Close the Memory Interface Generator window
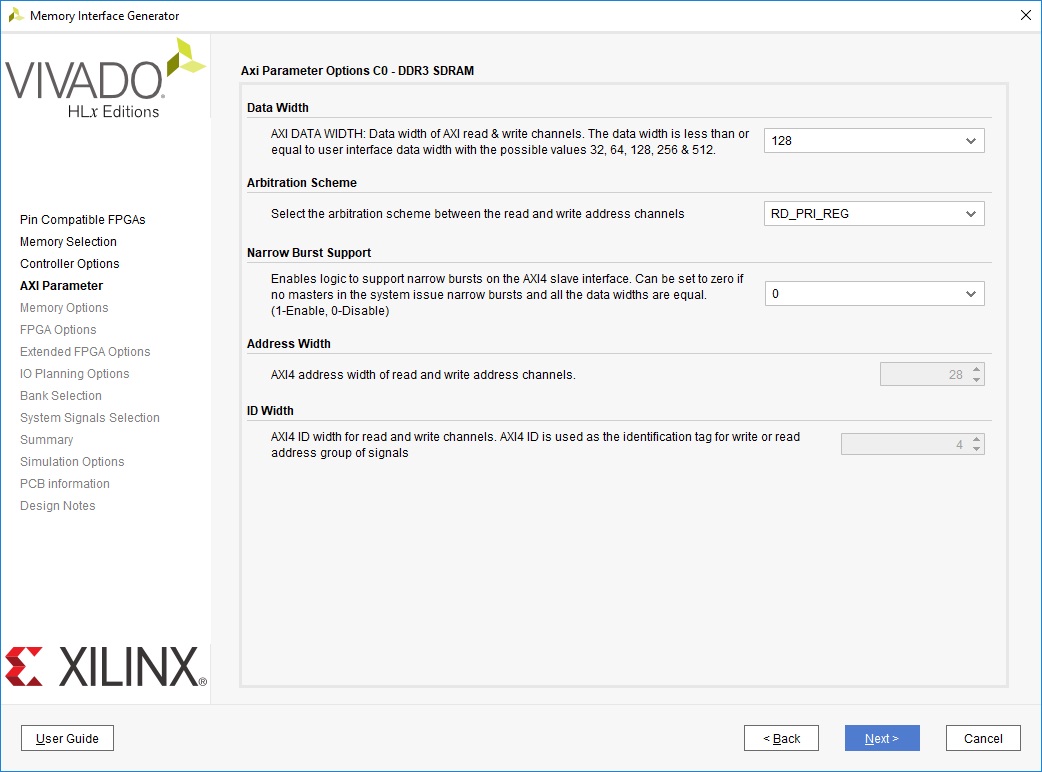 1024,15
